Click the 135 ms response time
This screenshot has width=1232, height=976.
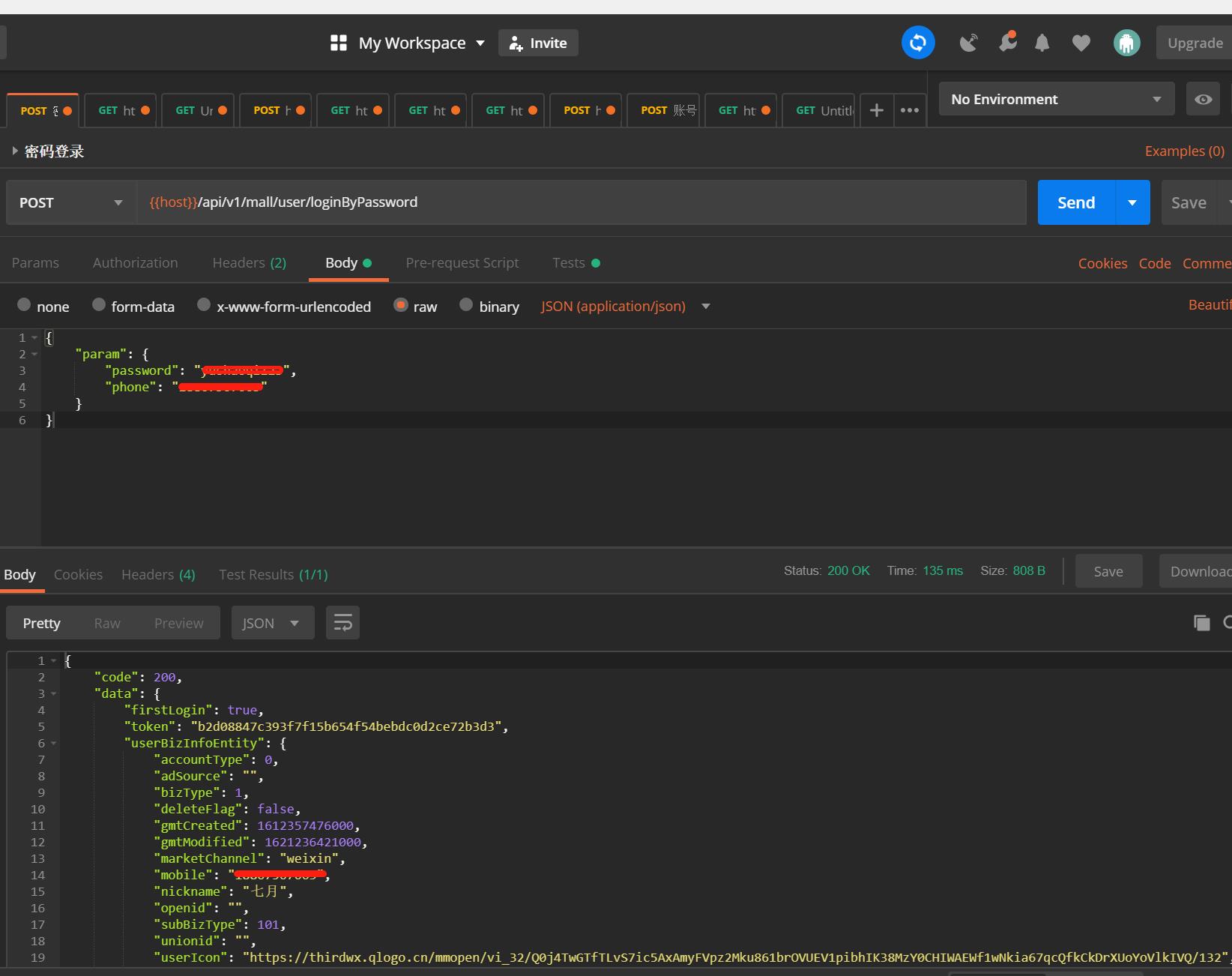click(x=943, y=570)
